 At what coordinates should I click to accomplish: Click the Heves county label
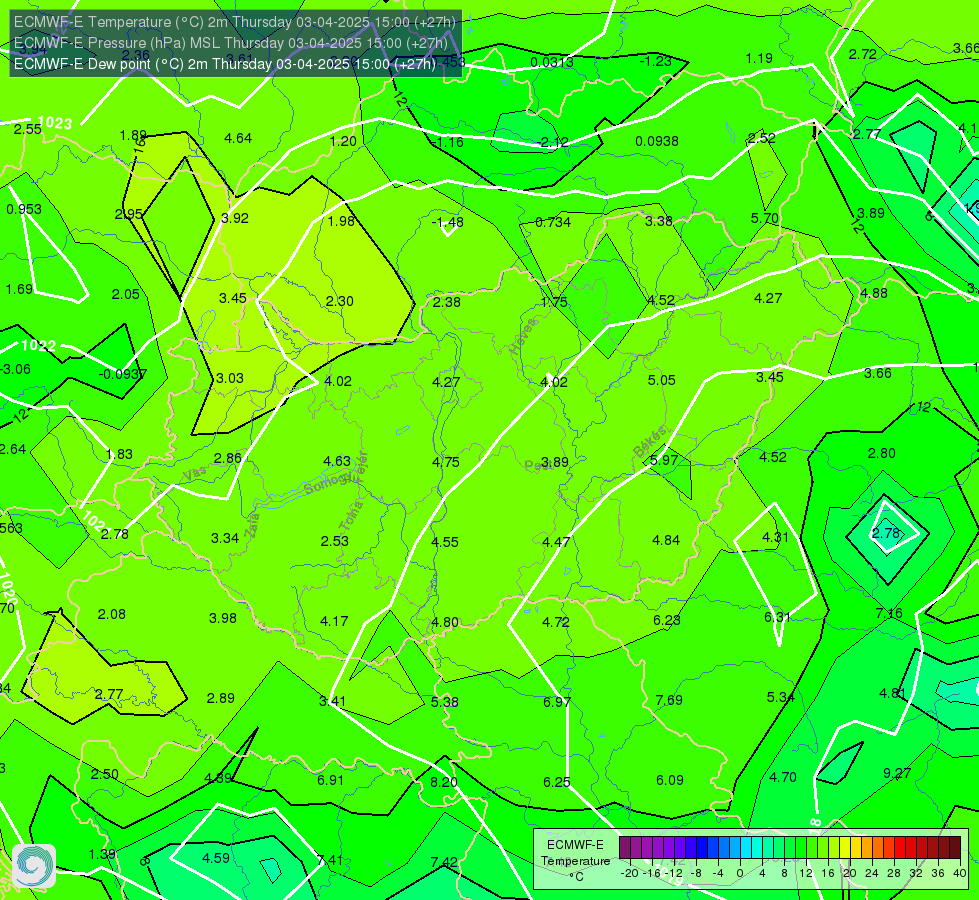[523, 336]
